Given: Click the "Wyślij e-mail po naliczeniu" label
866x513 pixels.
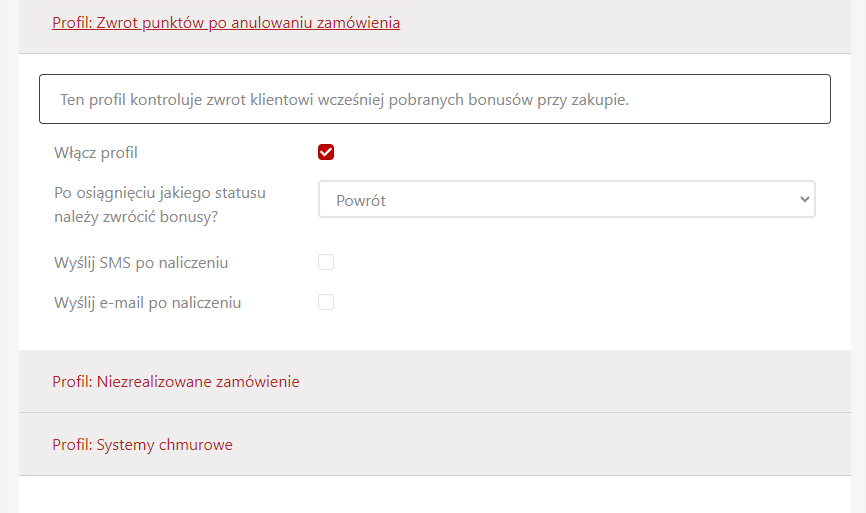Looking at the screenshot, I should coord(147,302).
